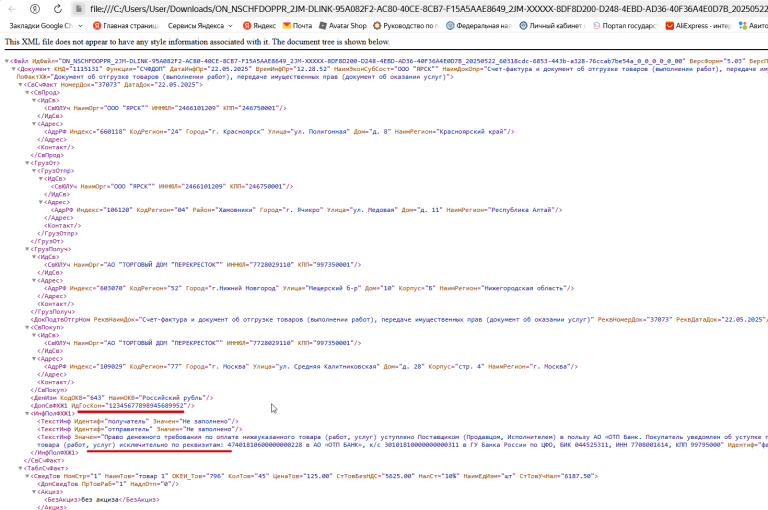Click the АдрРФ Индекс="109029" Москва line

coord(311,367)
